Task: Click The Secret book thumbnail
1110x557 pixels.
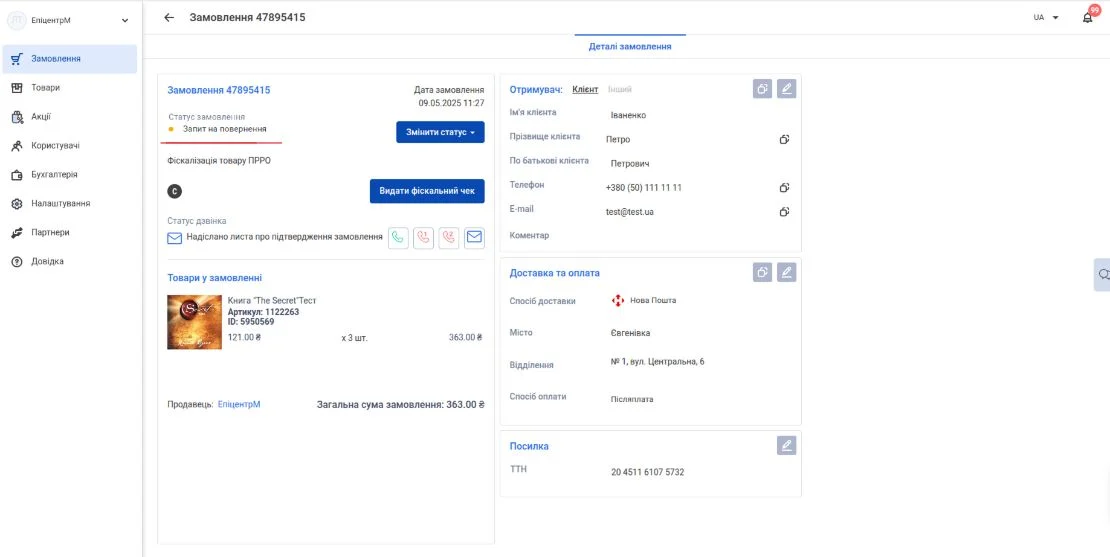Action: pos(195,322)
